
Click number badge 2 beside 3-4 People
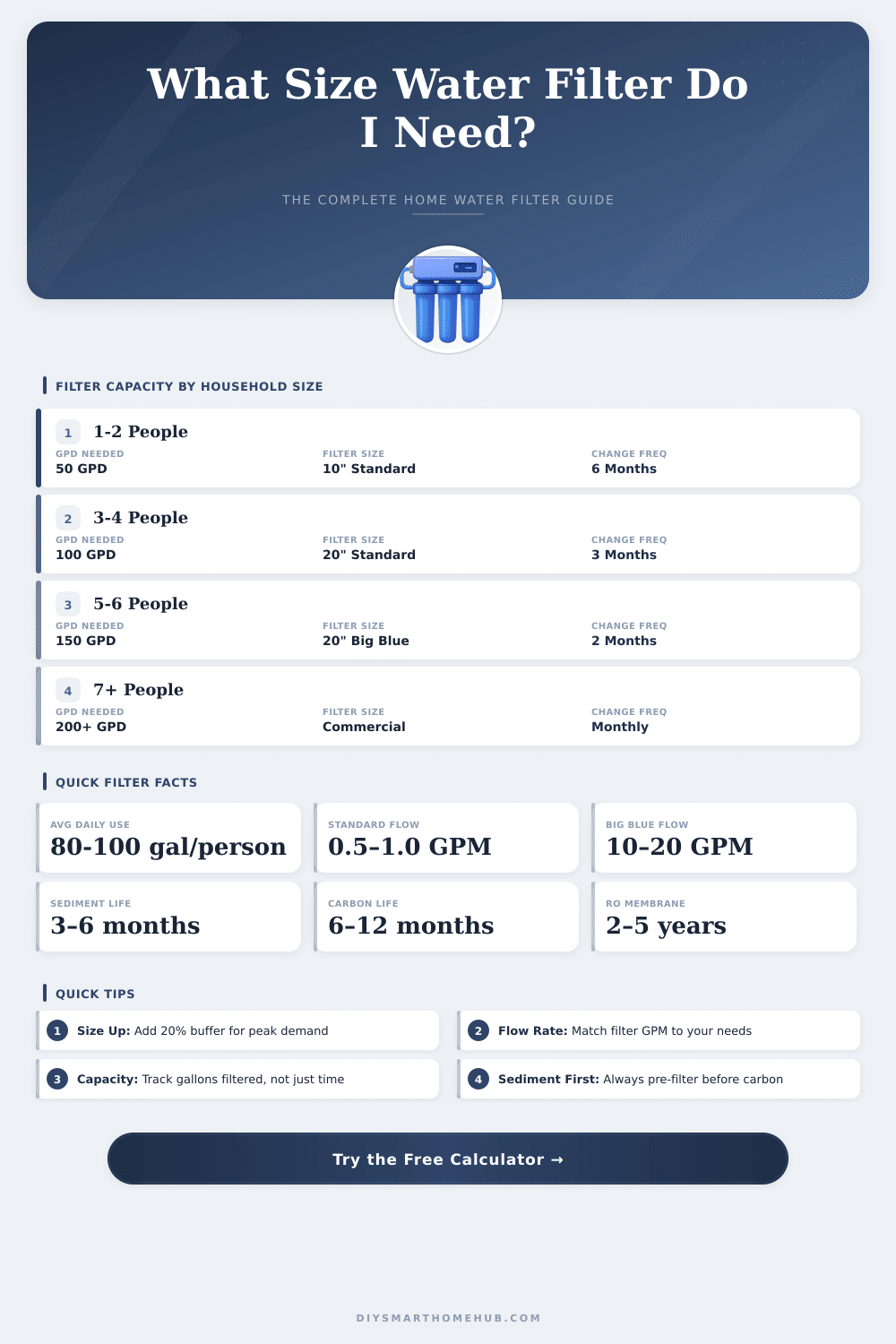click(x=68, y=518)
